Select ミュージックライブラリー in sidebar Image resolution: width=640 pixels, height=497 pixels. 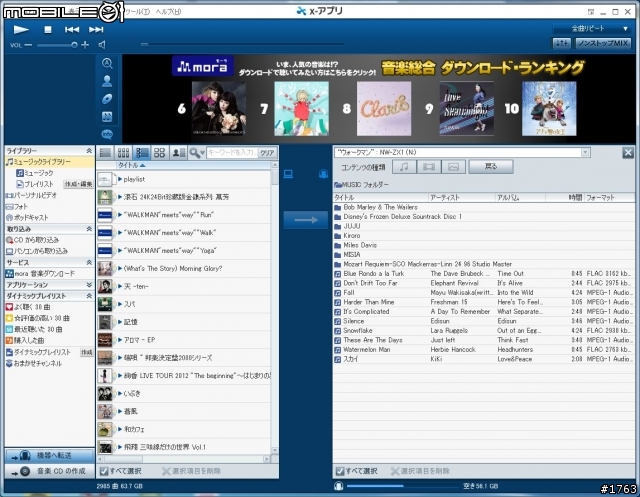[49, 162]
